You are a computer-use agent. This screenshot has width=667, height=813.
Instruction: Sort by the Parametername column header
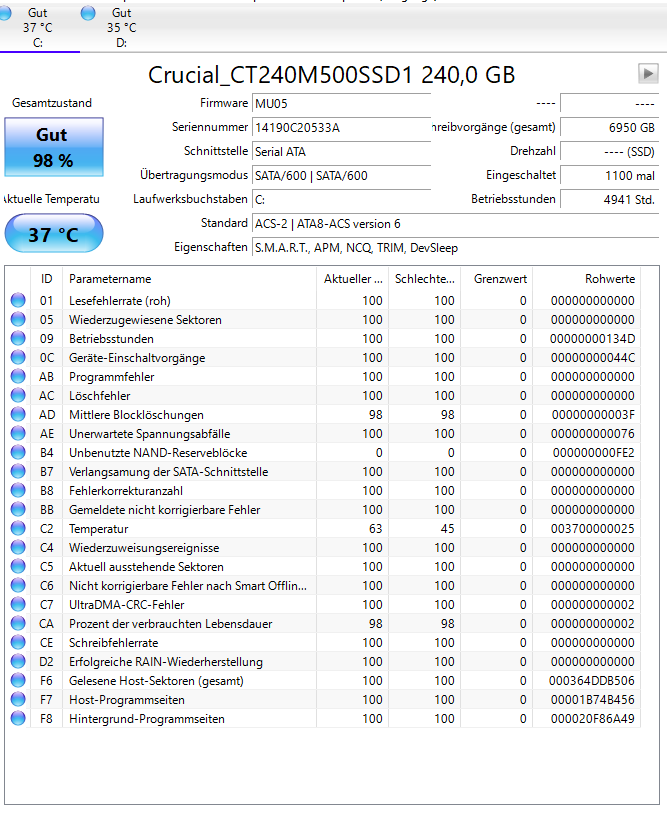point(189,279)
